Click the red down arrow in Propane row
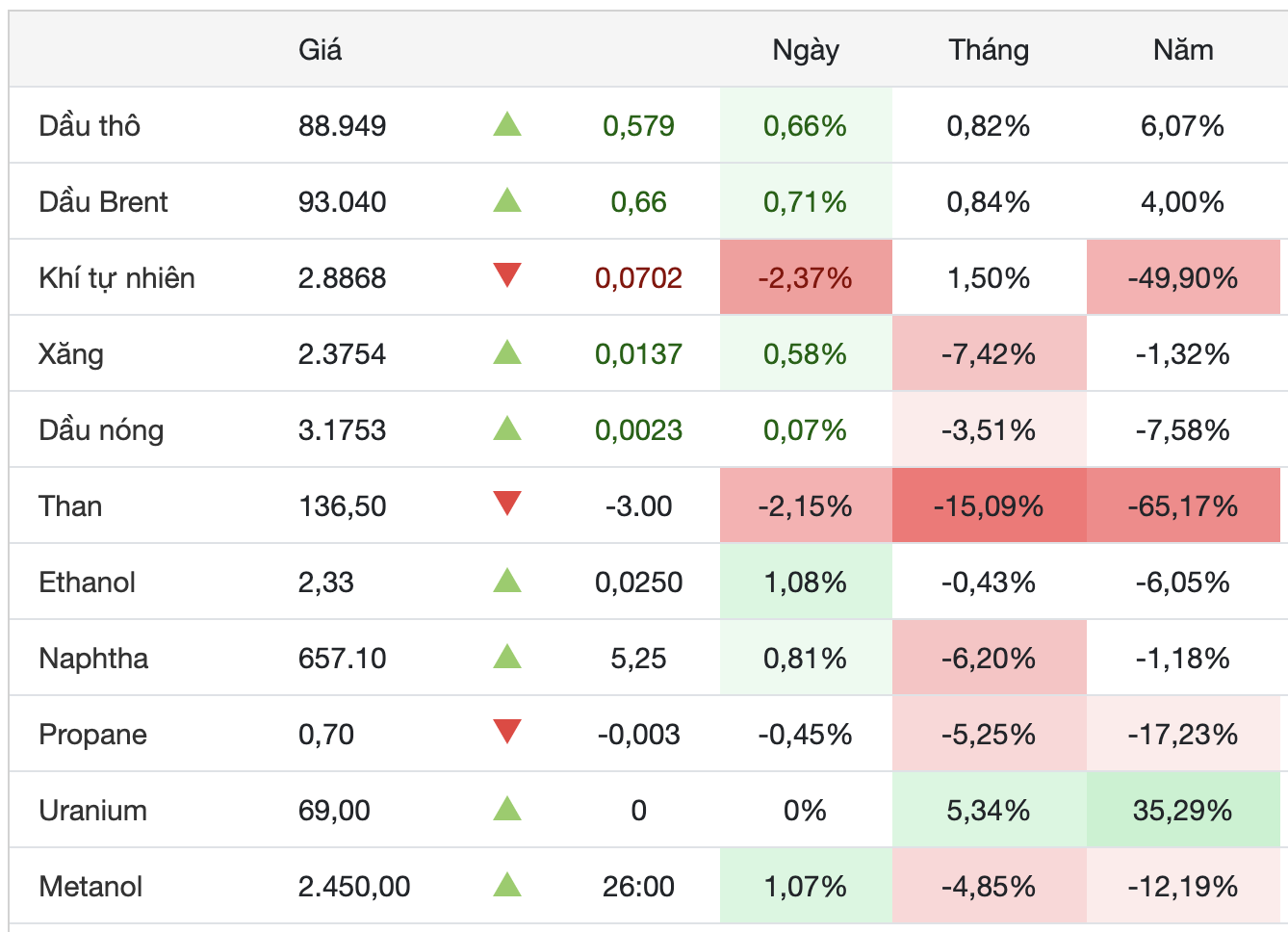Image resolution: width=1288 pixels, height=932 pixels. (x=507, y=732)
